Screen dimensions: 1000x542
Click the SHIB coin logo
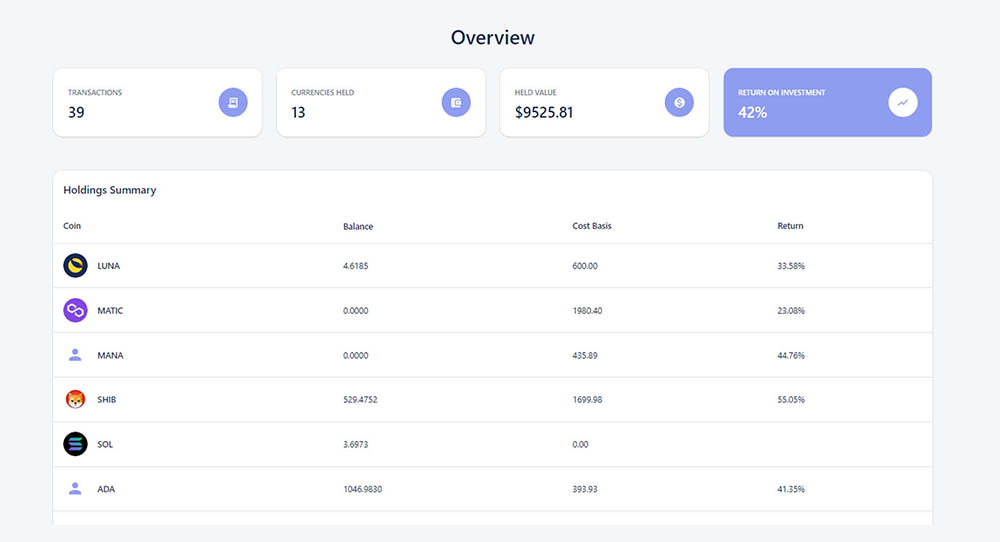(x=75, y=400)
